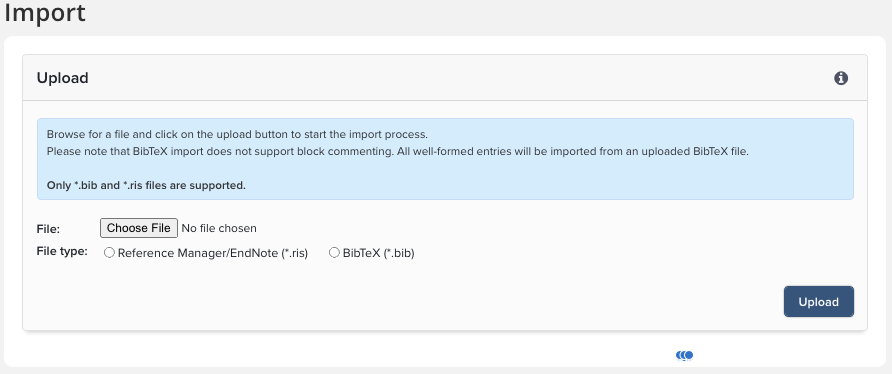Viewport: 892px width, 374px height.
Task: Click the blue loading indicator below the panel
Action: point(684,355)
